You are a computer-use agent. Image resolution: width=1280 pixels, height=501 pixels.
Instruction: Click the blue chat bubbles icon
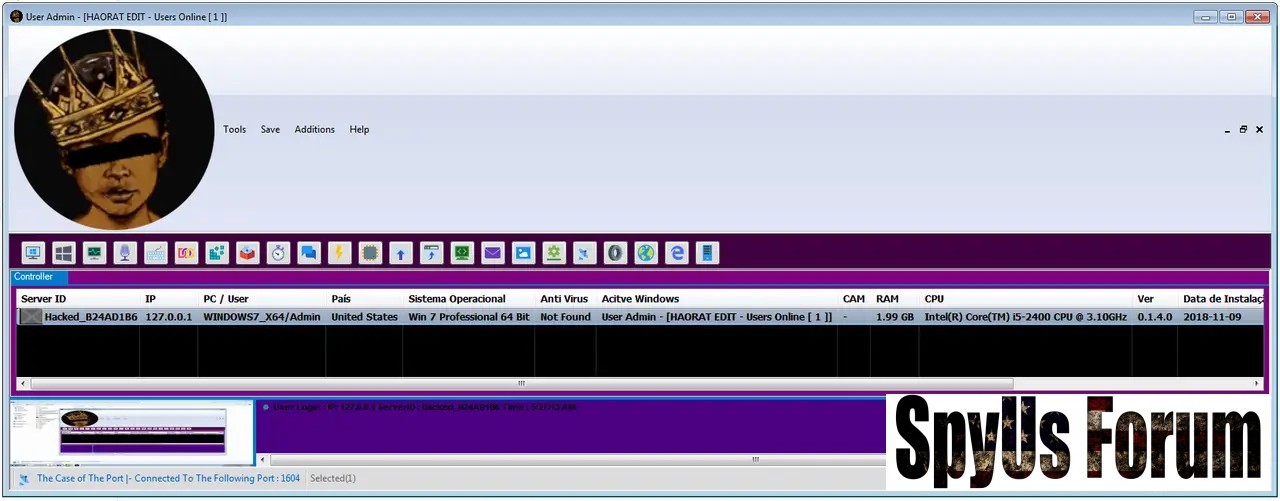(309, 253)
